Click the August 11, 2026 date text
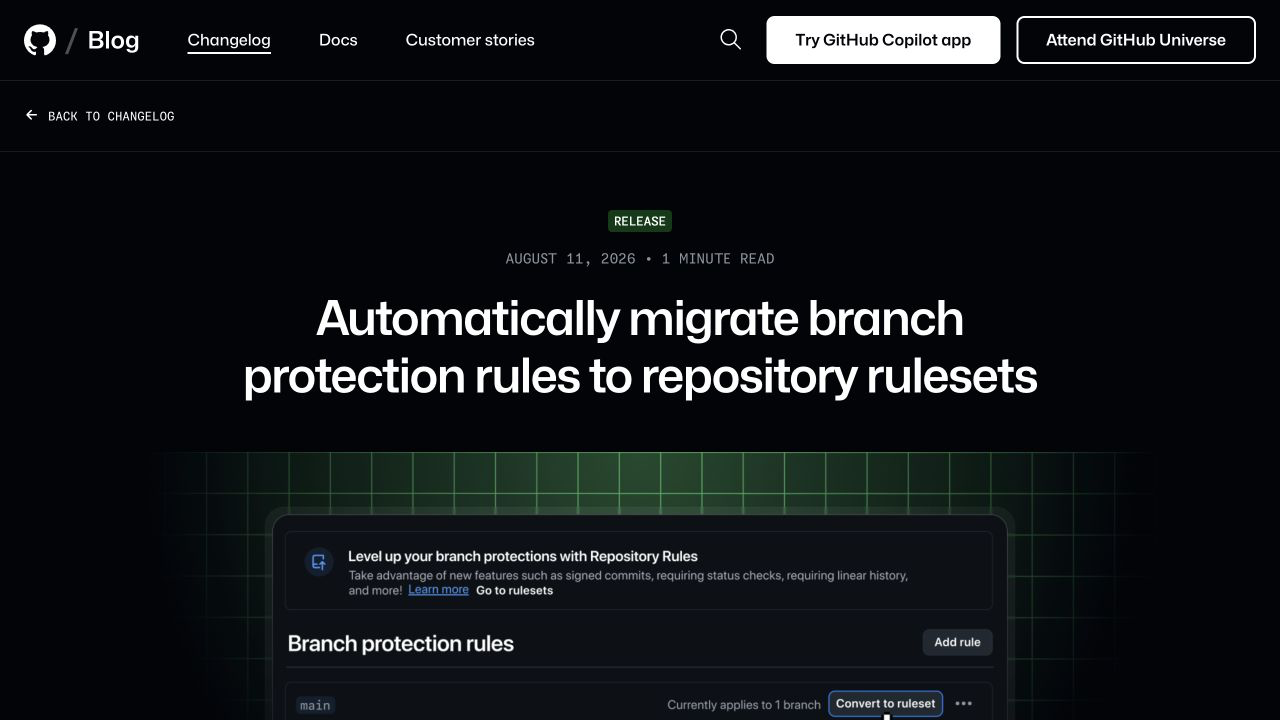The height and width of the screenshot is (720, 1280). click(x=570, y=259)
